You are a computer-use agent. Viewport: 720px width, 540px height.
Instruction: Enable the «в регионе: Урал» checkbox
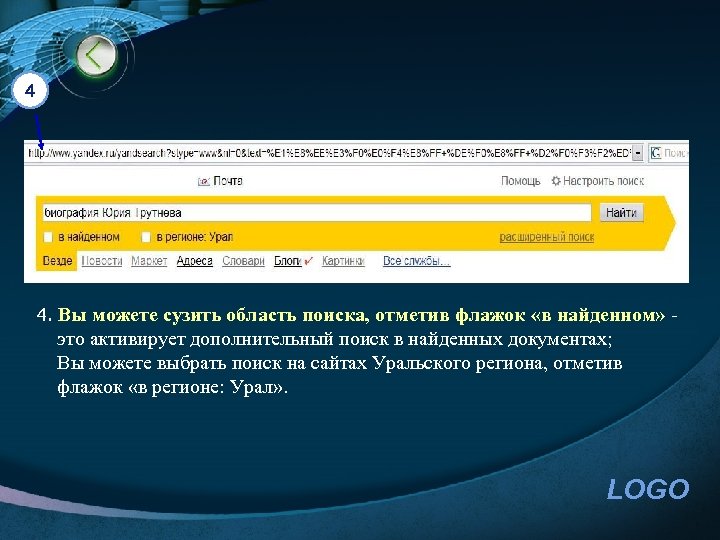[x=146, y=237]
